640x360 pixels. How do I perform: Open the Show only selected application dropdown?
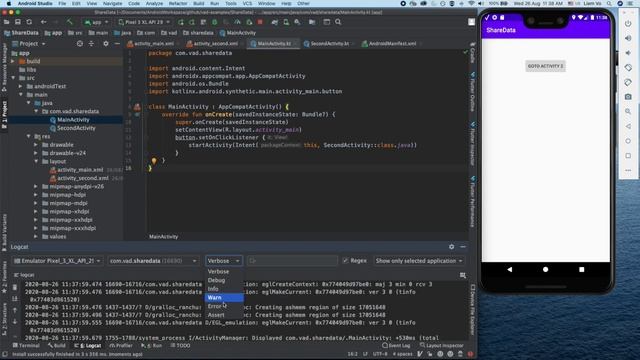tap(419, 261)
